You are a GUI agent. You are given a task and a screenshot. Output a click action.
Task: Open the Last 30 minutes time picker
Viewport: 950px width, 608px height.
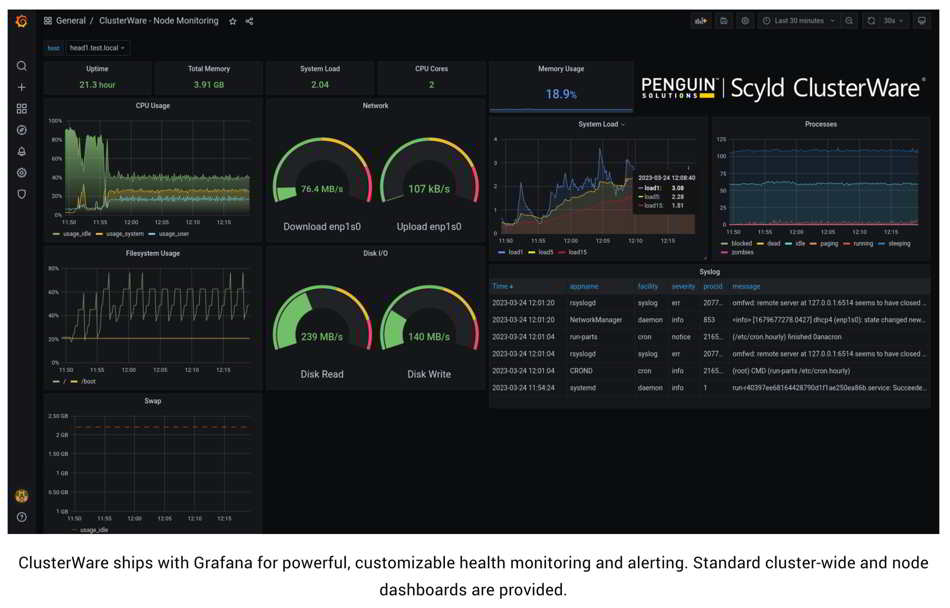798,21
